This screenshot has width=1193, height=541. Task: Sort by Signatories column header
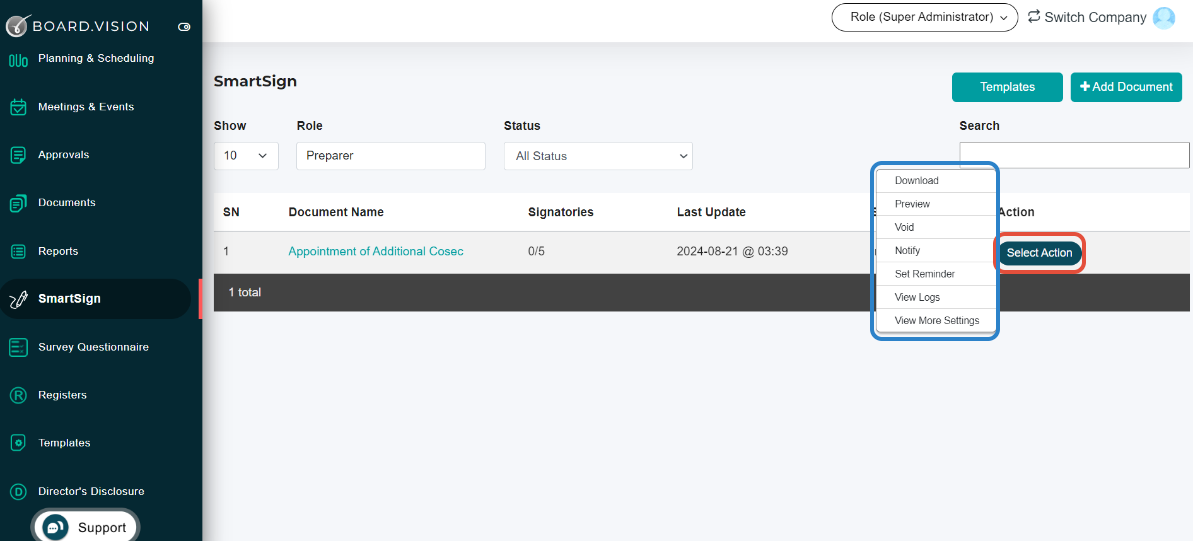tap(561, 212)
